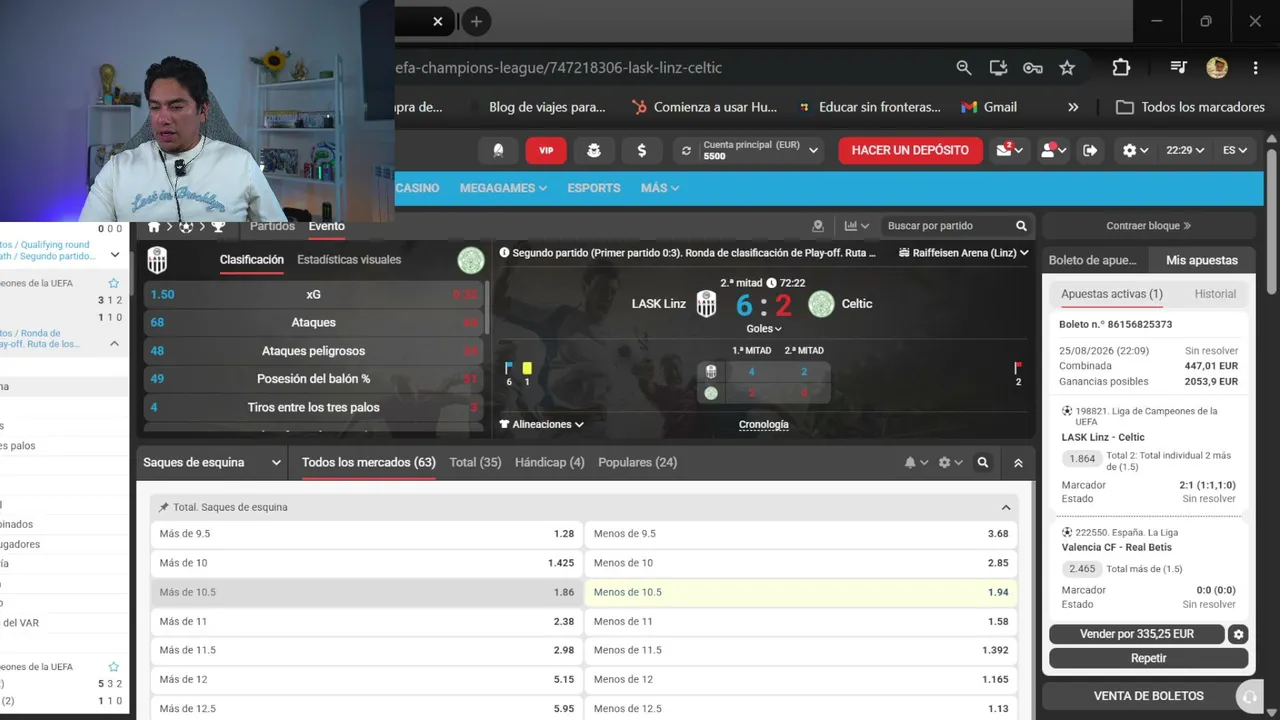Go to home via the house breadcrumb icon
This screenshot has width=1280, height=720.
[x=154, y=227]
